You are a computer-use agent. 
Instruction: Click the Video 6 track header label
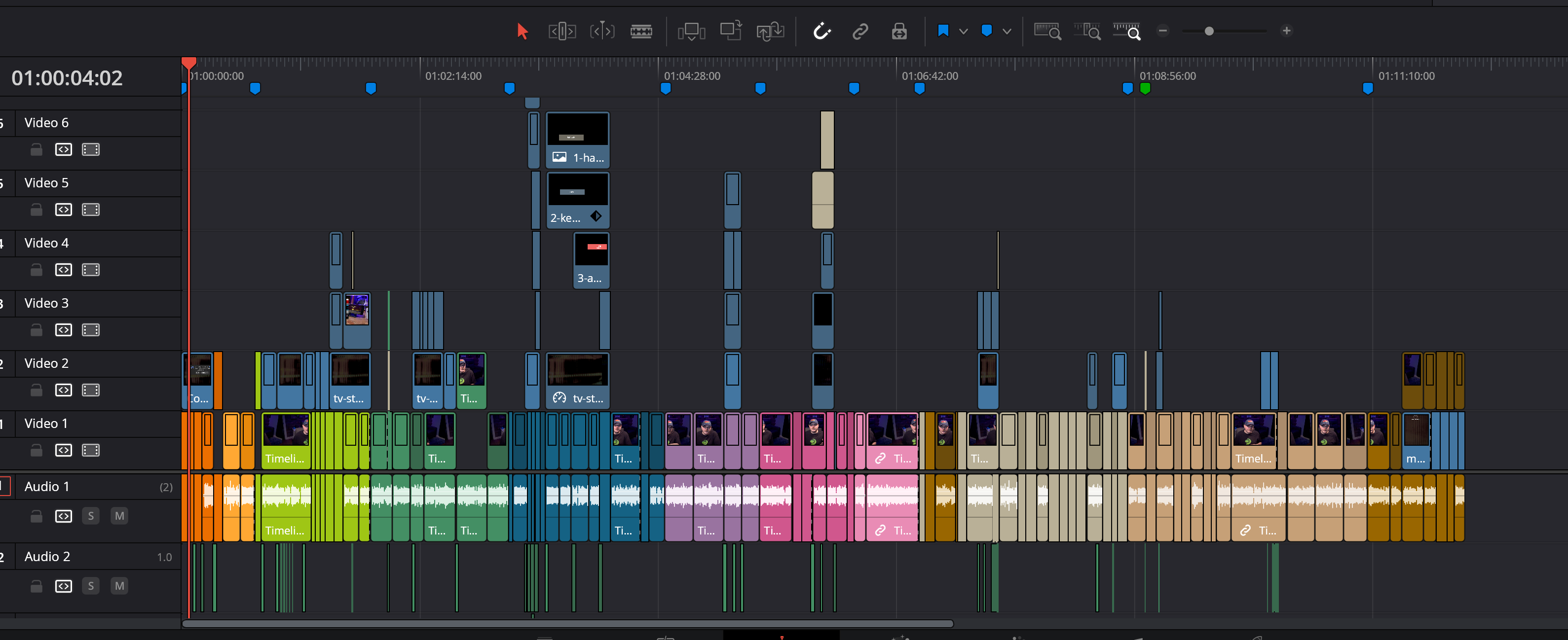(46, 122)
